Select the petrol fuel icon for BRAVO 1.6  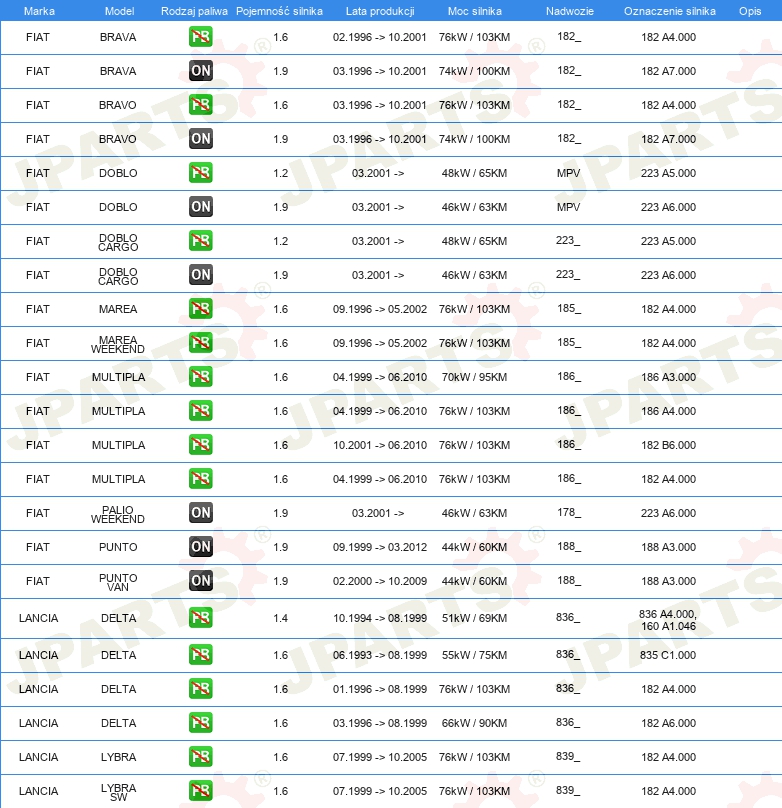coord(200,105)
